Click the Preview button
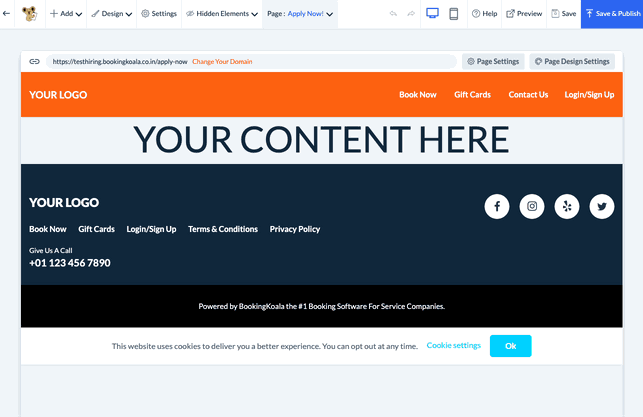 click(x=524, y=14)
